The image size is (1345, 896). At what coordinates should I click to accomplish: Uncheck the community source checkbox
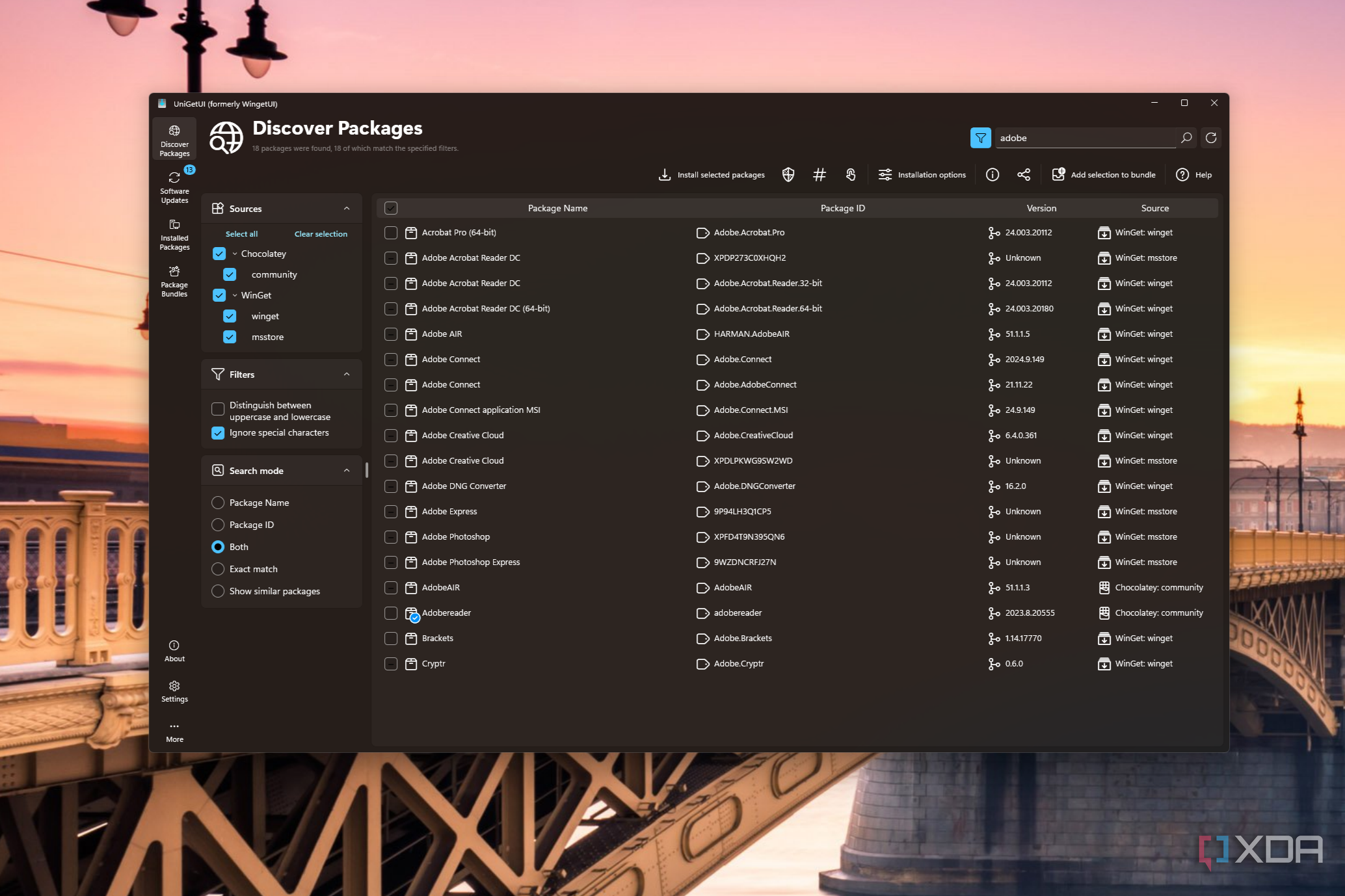[230, 274]
